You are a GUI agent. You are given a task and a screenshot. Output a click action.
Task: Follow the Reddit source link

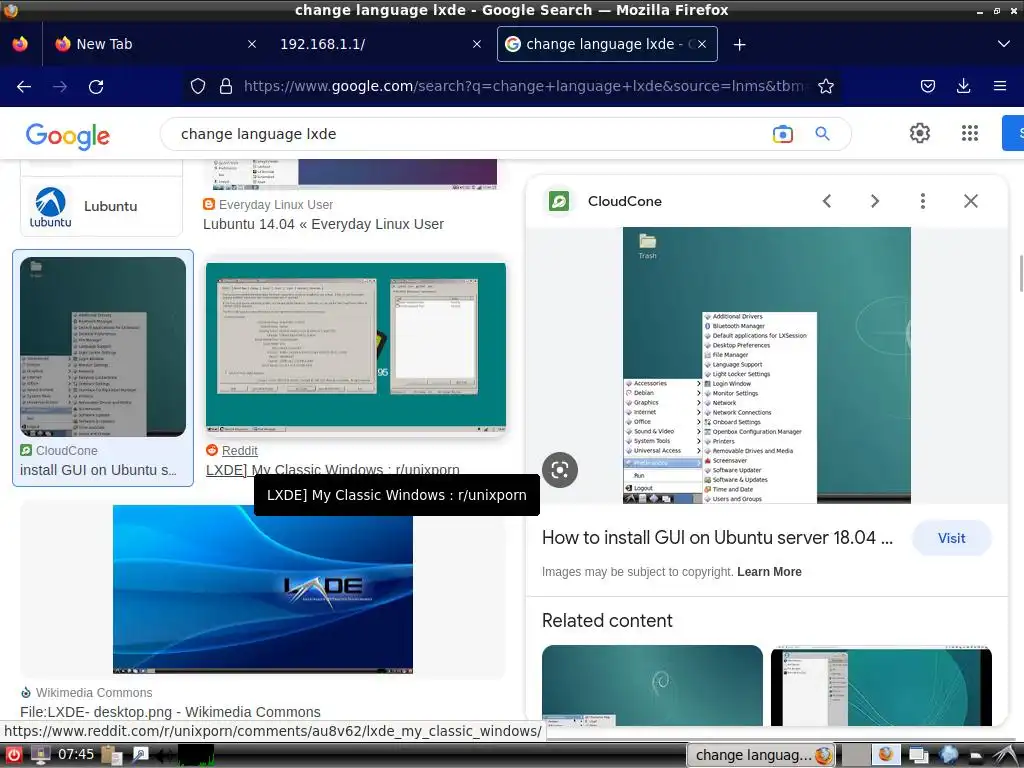click(239, 451)
